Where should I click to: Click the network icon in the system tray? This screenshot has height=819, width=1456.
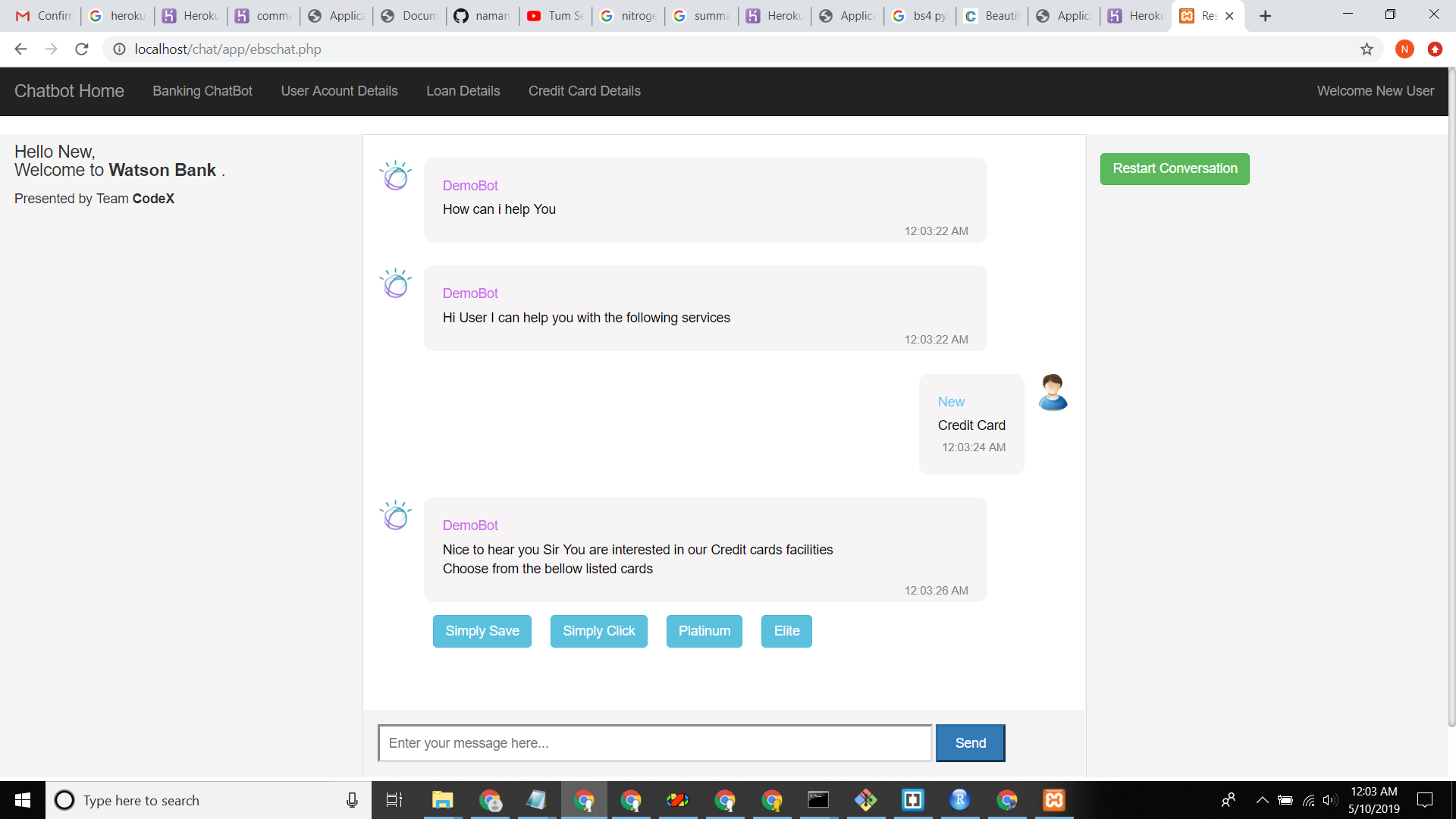click(x=1309, y=800)
